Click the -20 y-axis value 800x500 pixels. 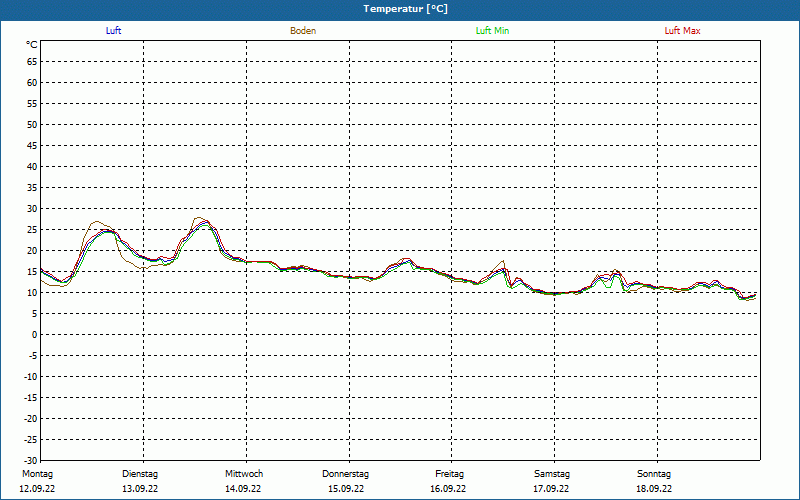(31, 418)
